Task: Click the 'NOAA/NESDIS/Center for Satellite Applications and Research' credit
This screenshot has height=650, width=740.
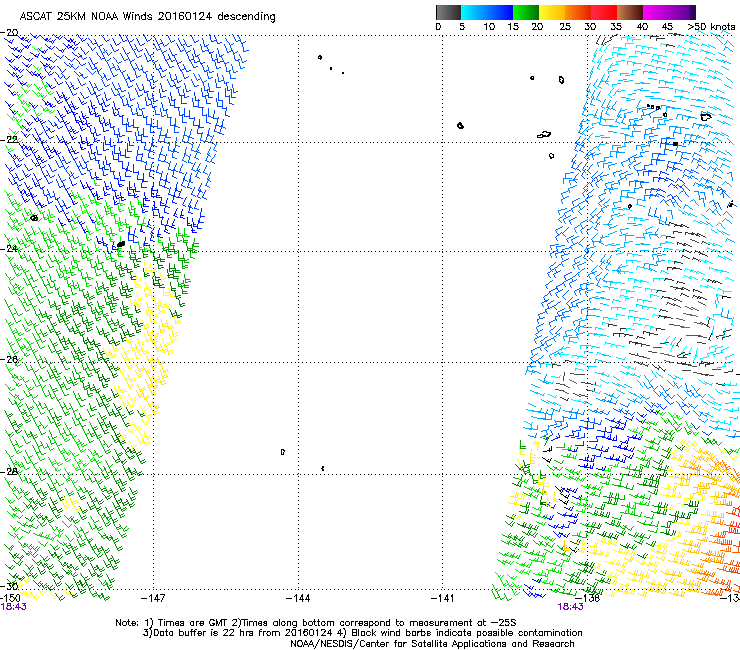Action: point(432,644)
